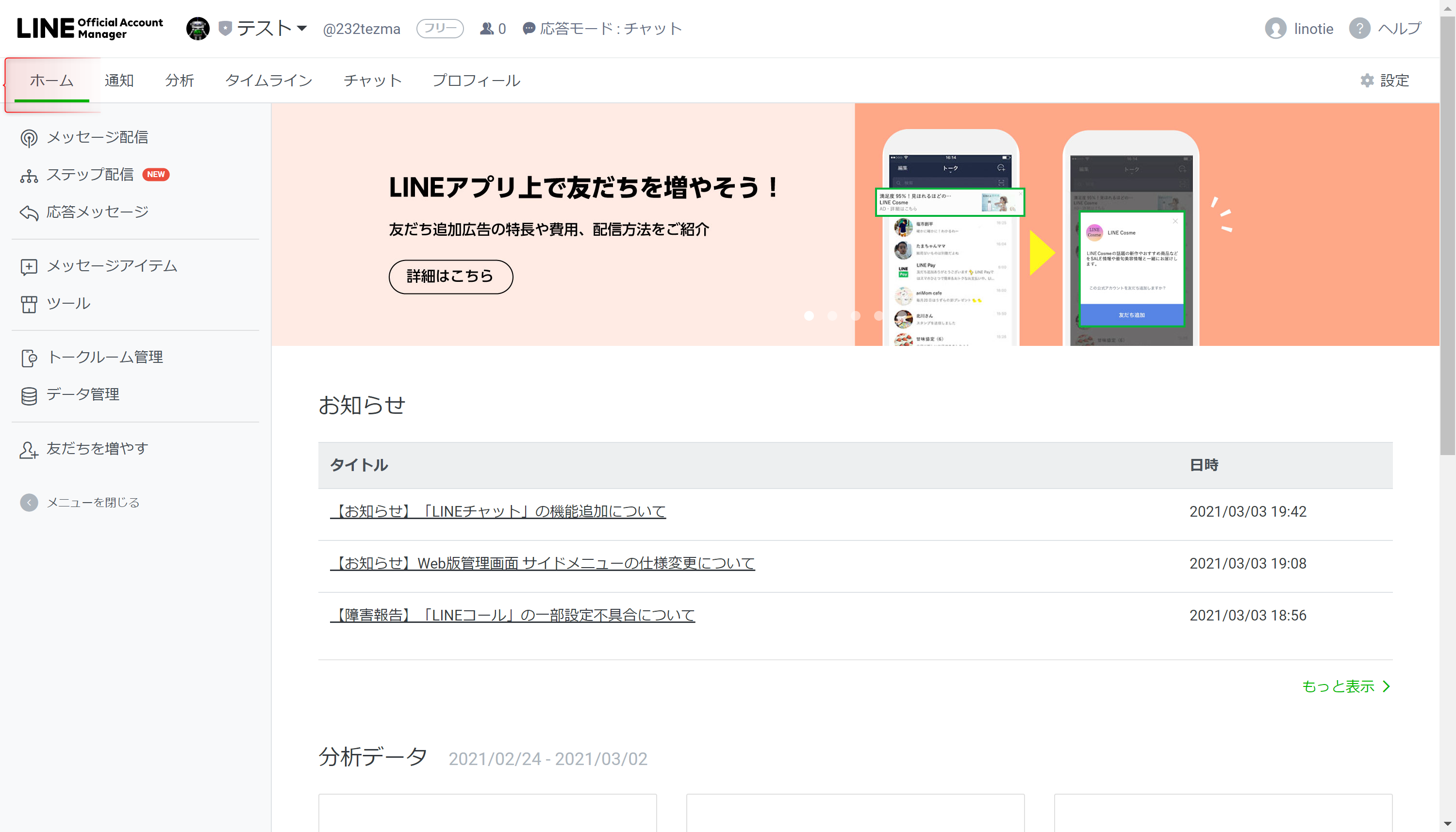Click the chevron next to もっと表示

pos(1386,686)
